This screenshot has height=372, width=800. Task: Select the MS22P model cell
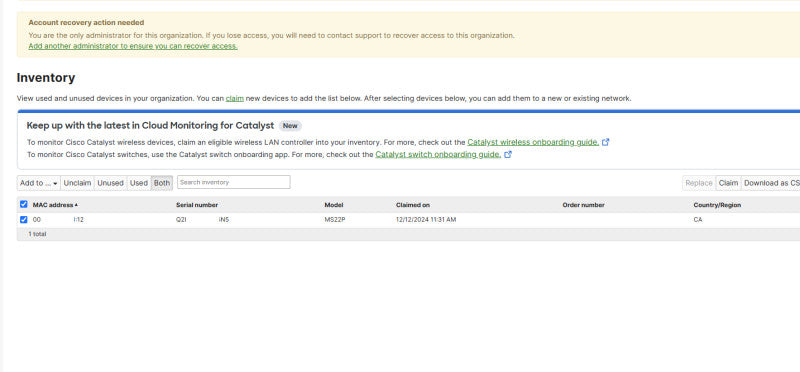click(x=335, y=220)
